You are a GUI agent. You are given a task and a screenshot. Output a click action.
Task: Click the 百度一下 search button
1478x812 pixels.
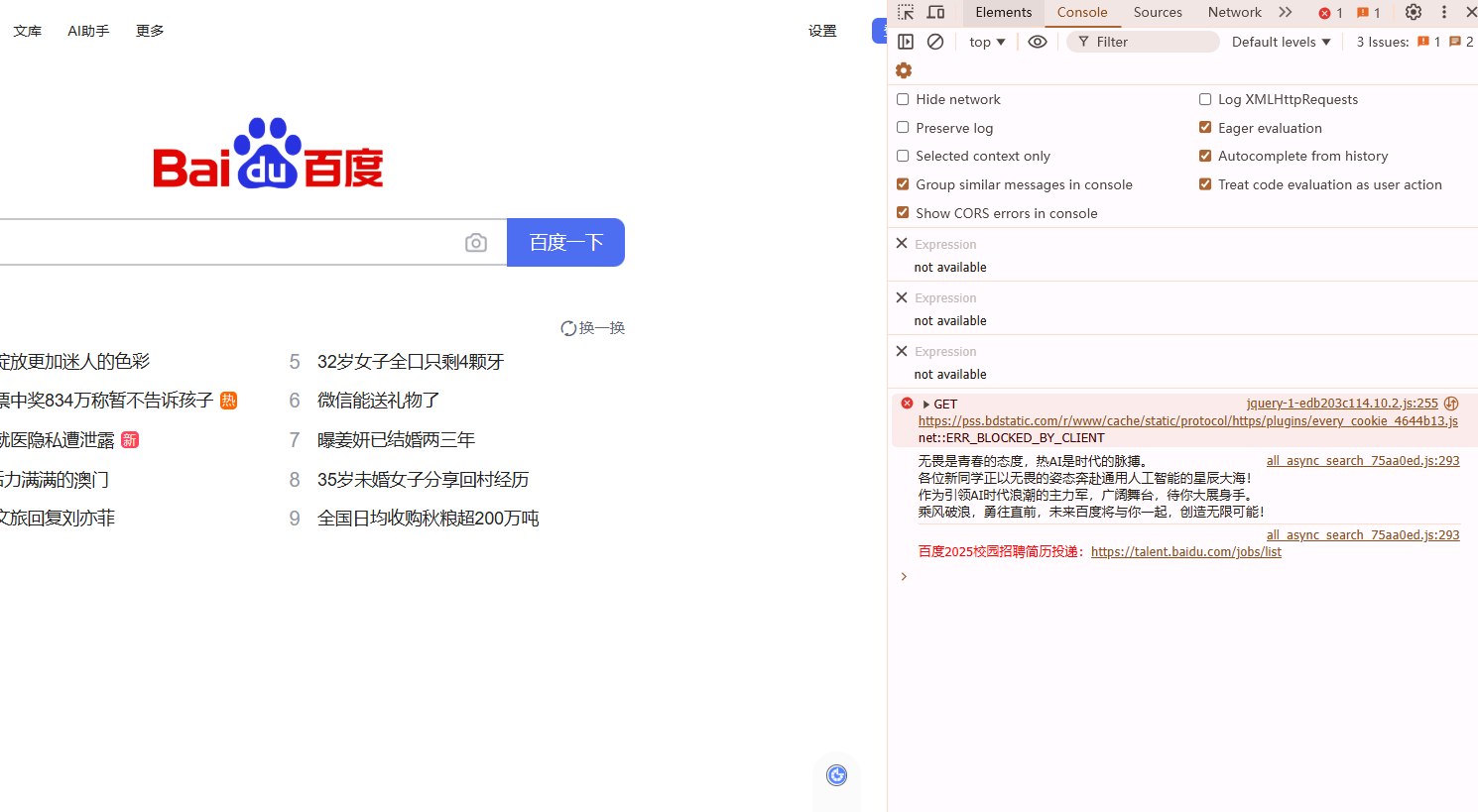(x=565, y=243)
